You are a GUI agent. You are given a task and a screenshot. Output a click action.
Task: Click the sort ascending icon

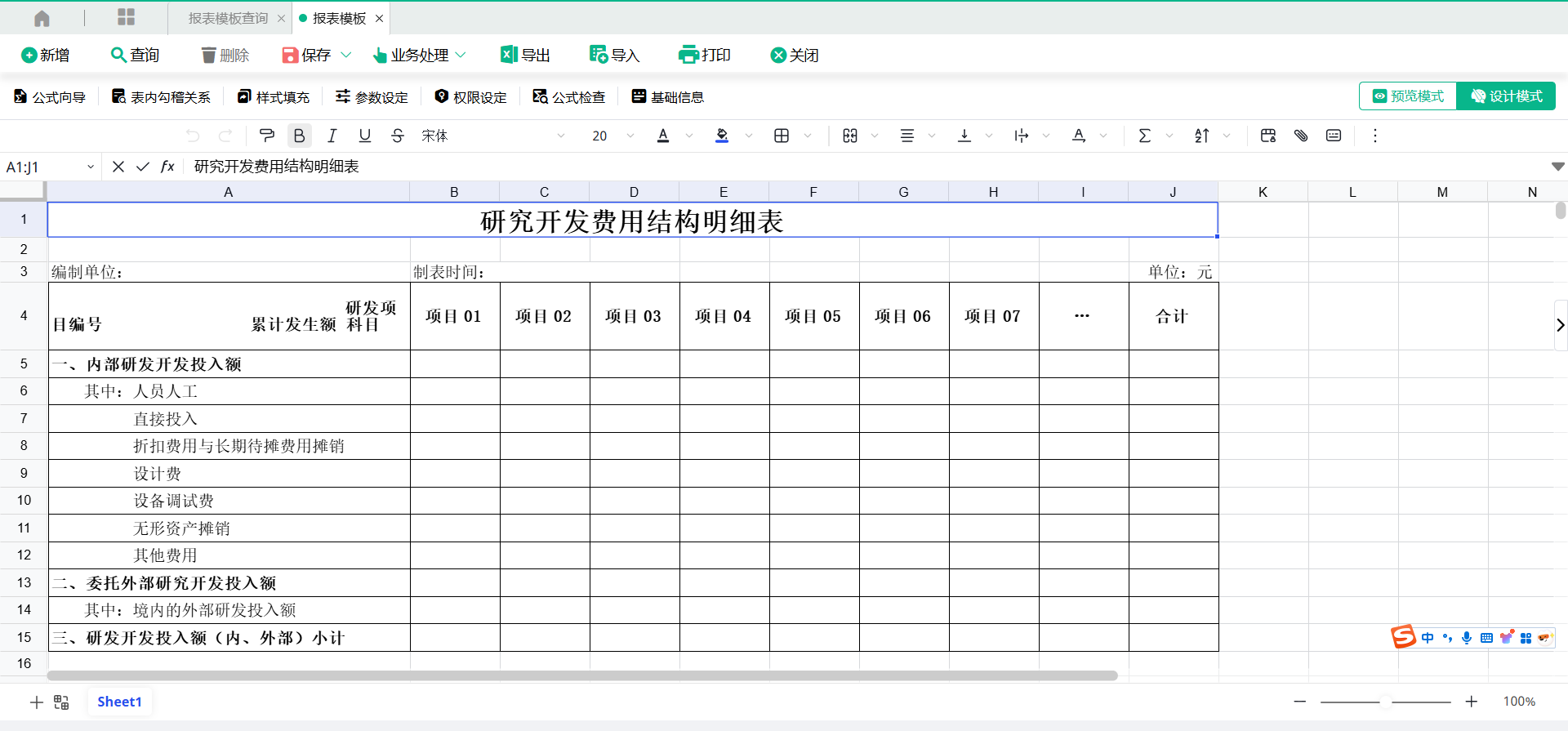click(1201, 136)
